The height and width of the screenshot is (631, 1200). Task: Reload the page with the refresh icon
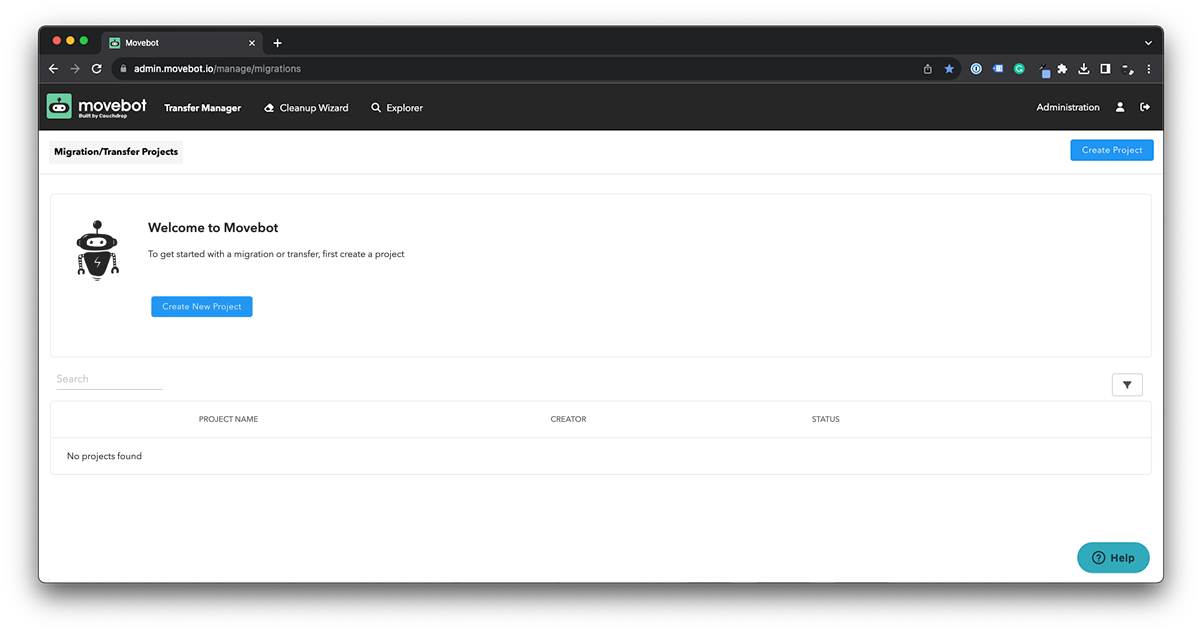(96, 69)
